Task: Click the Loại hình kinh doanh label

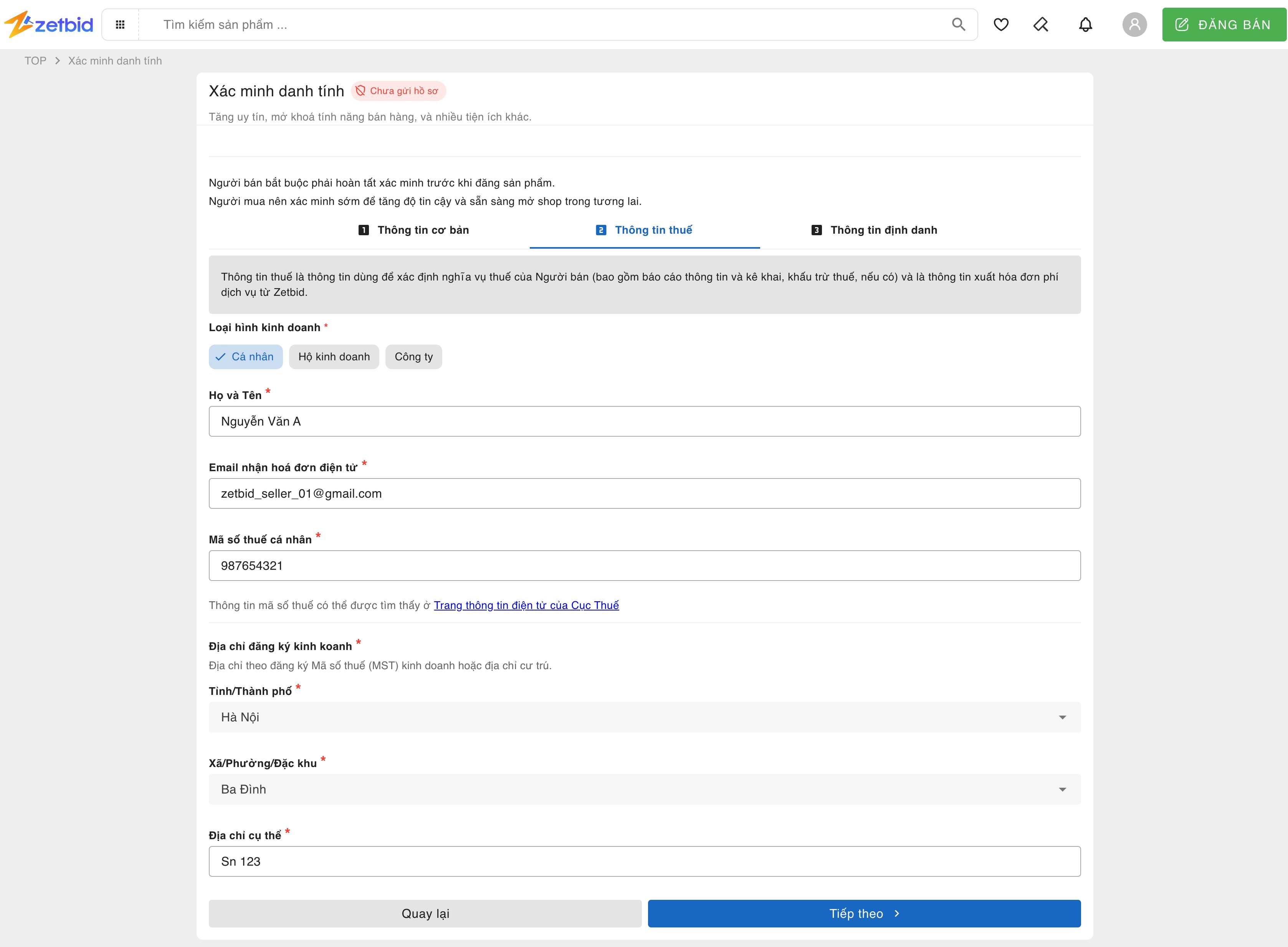Action: [265, 327]
